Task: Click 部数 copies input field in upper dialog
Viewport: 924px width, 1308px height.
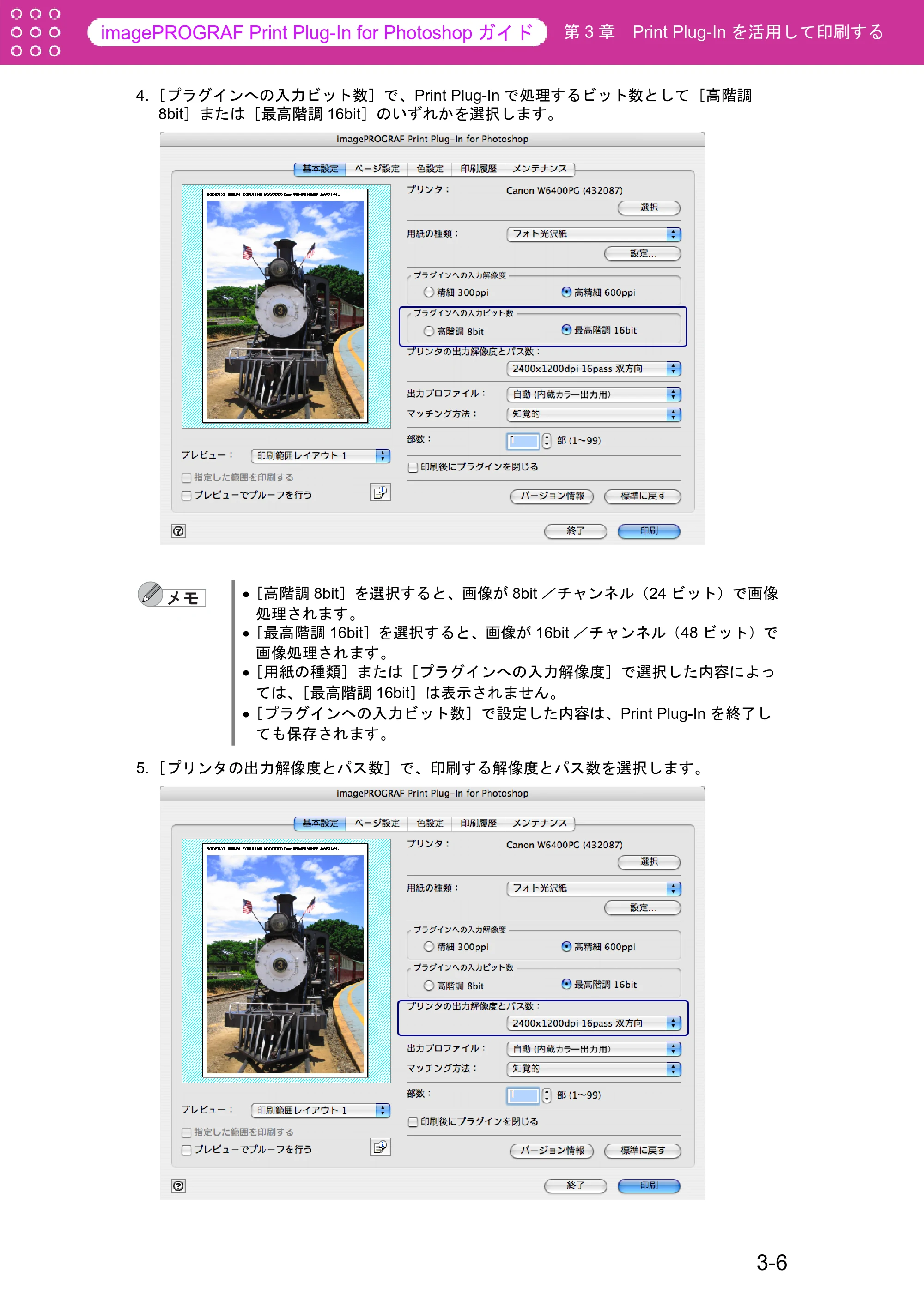Action: pyautogui.click(x=523, y=441)
